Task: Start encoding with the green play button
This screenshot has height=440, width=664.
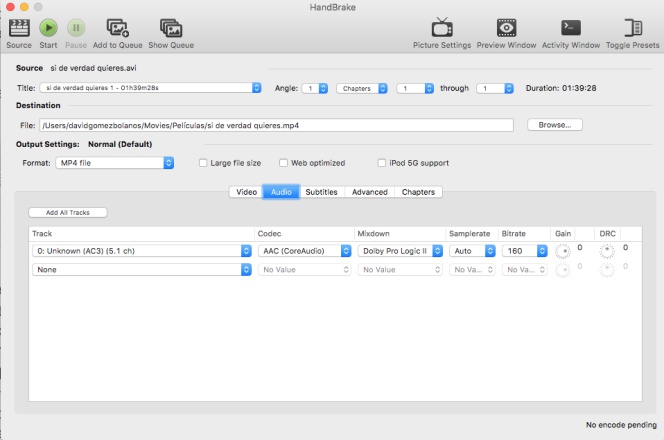Action: coord(48,28)
